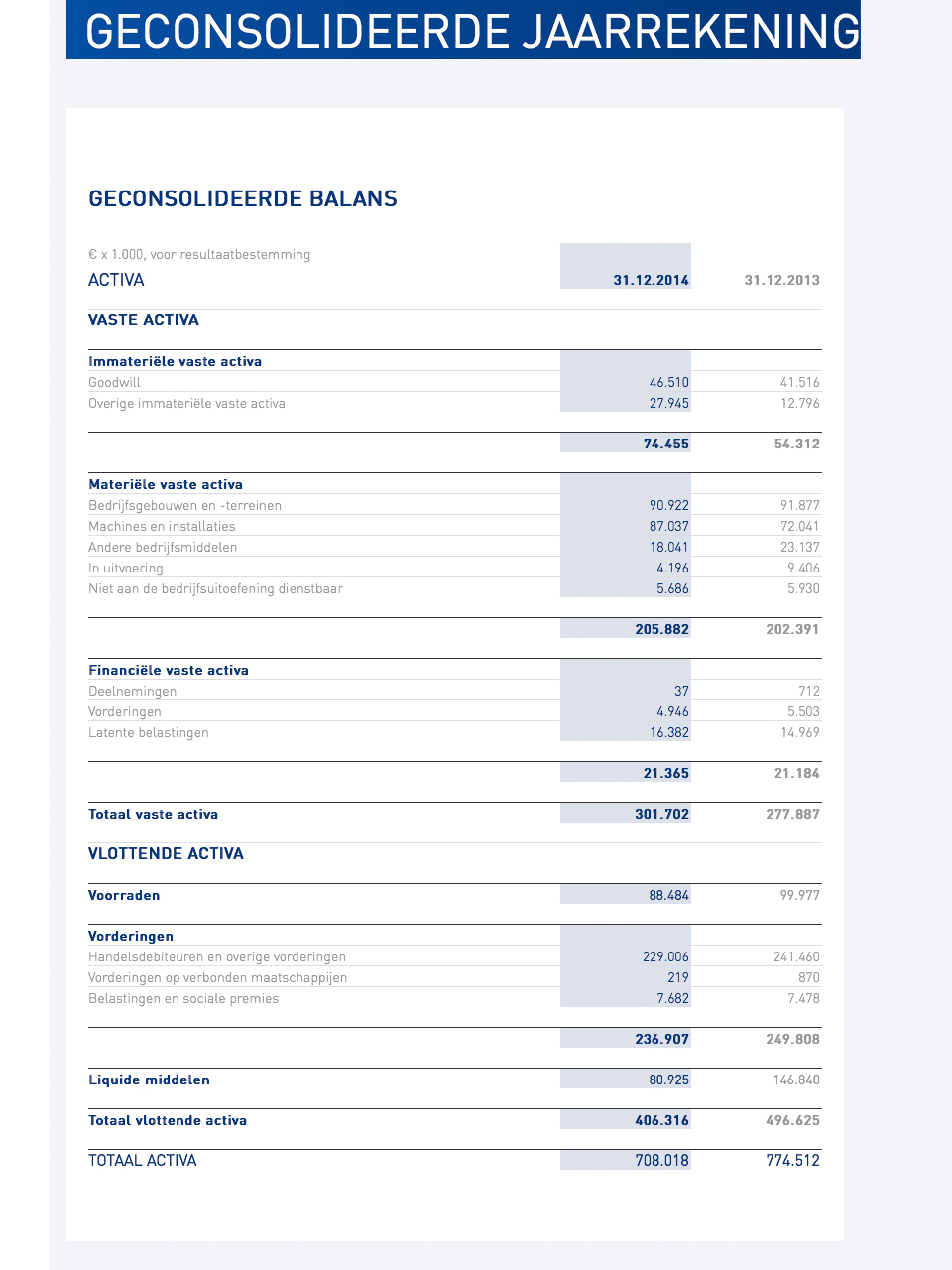Select the Goodwill row label
Viewport: 952px width, 1270px height.
coord(115,382)
